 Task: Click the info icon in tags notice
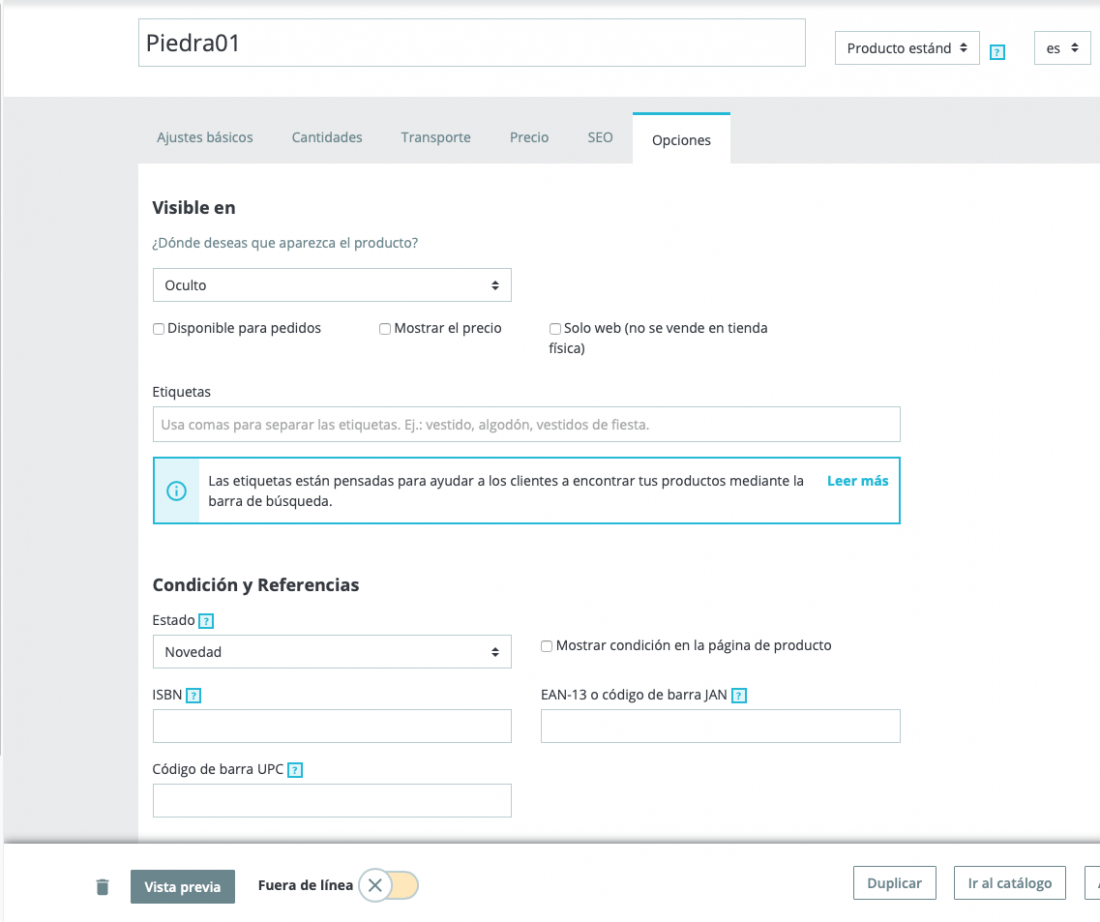tap(176, 490)
